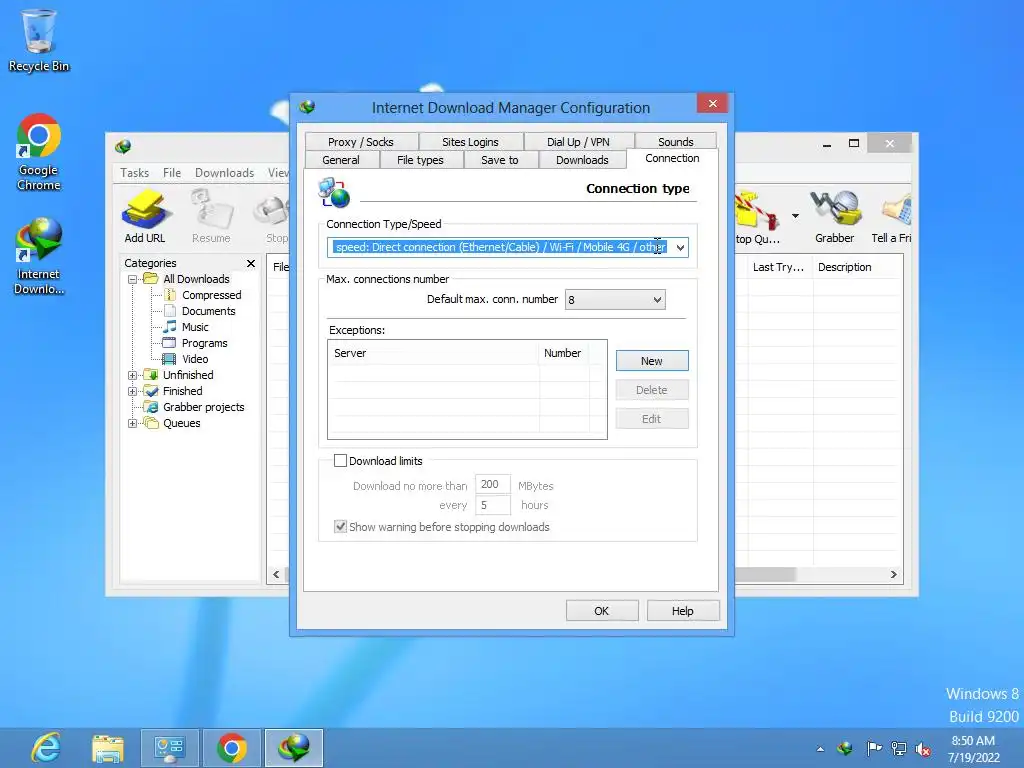Click New to add server exception

coord(652,360)
